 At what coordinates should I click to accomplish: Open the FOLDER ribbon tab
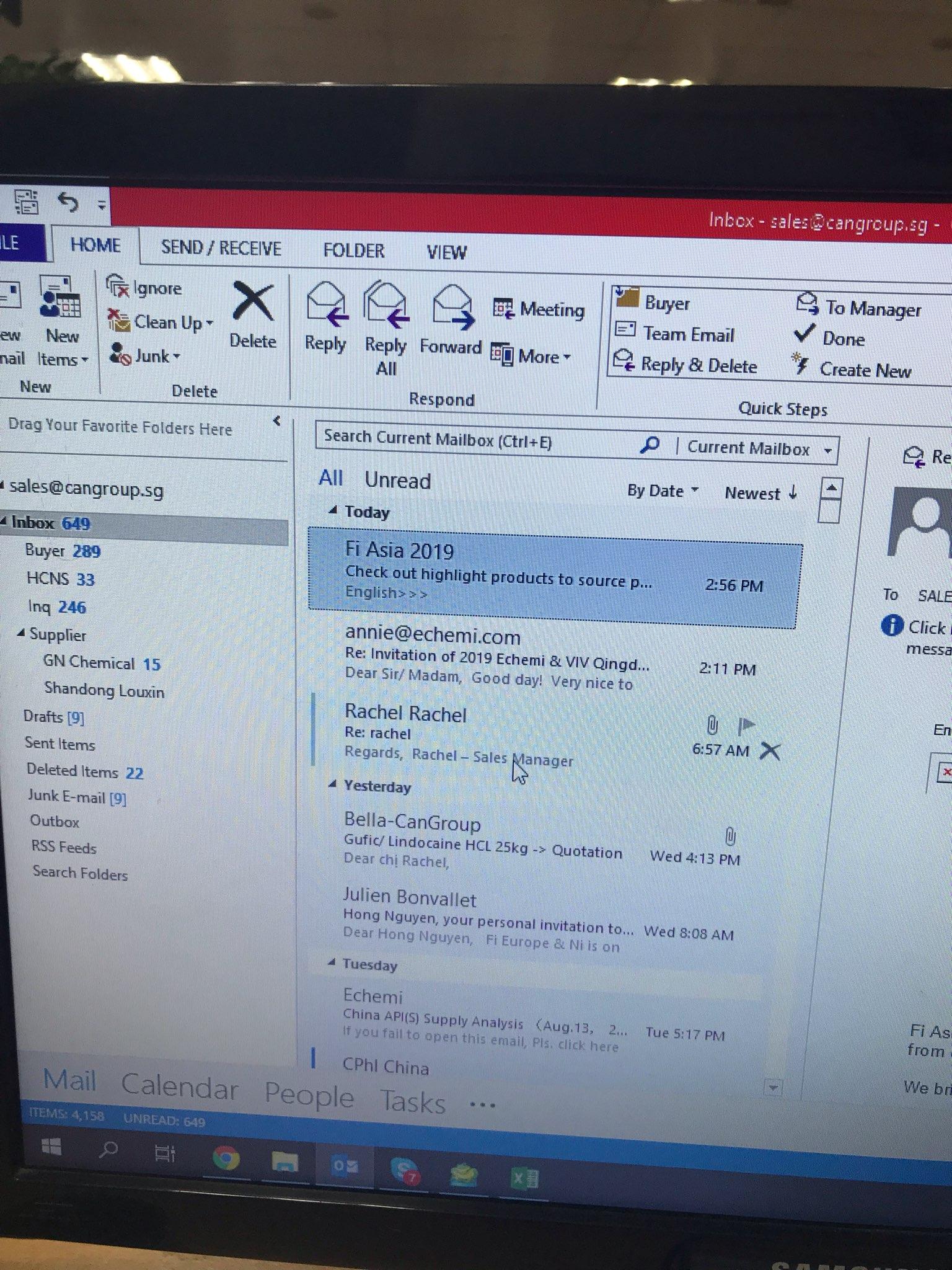point(354,251)
